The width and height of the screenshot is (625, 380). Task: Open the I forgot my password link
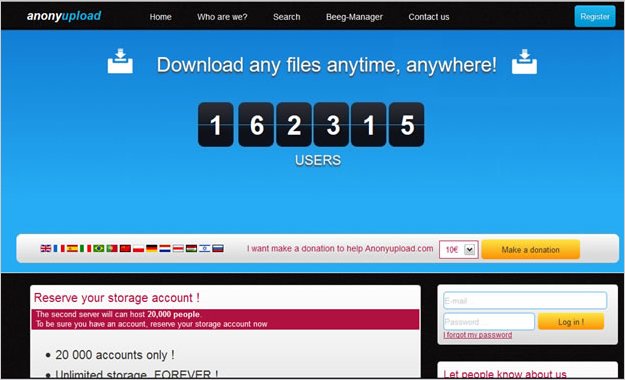coord(478,335)
